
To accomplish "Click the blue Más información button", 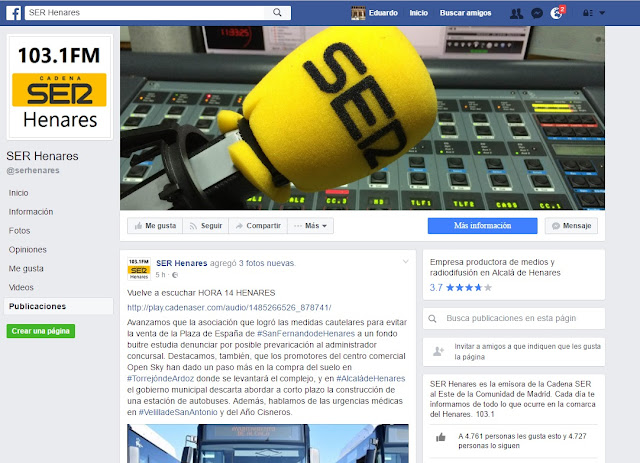I will click(482, 226).
